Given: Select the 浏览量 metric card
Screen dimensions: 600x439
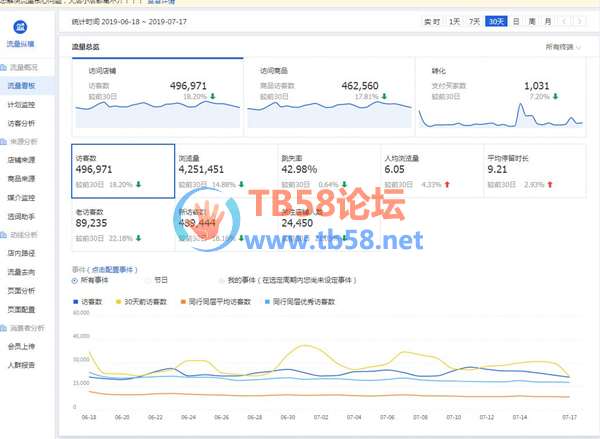Looking at the screenshot, I should point(225,170).
